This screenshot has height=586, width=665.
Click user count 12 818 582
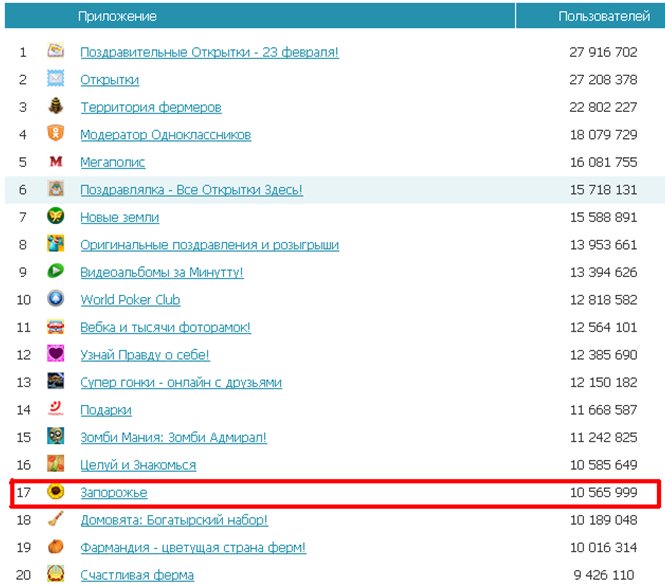click(x=603, y=300)
